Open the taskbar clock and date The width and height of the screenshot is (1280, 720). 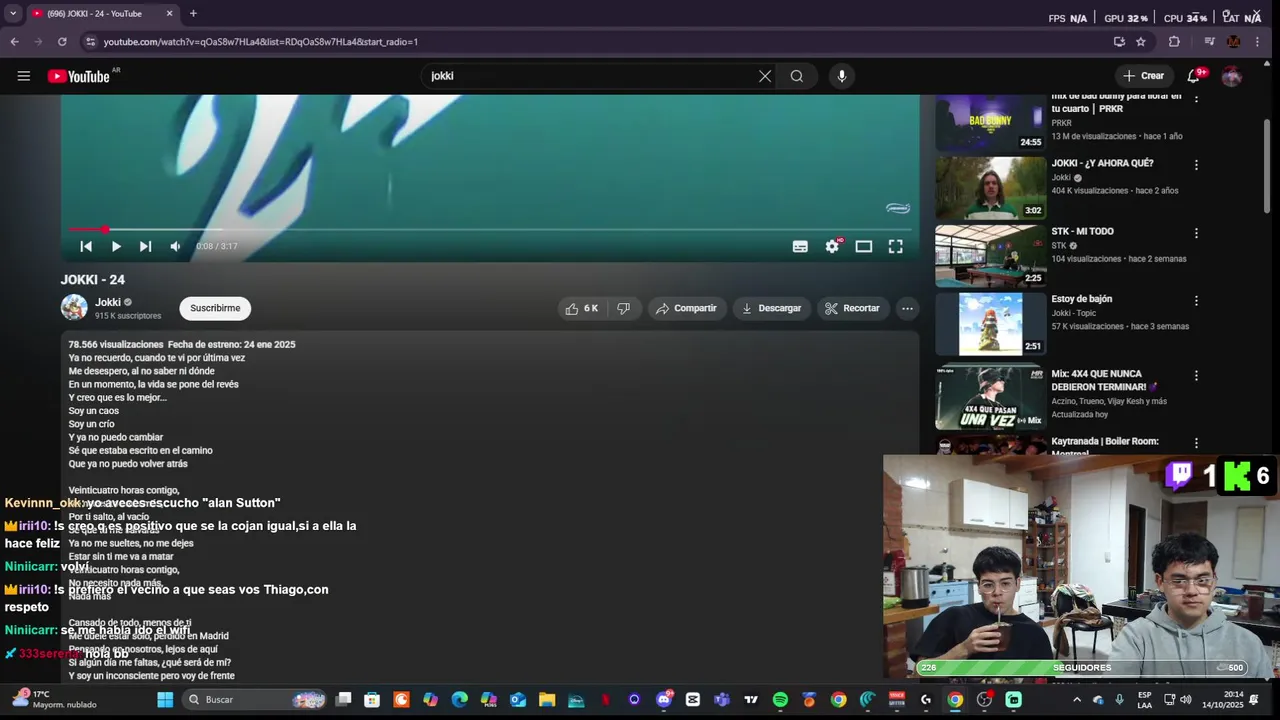pos(1222,700)
